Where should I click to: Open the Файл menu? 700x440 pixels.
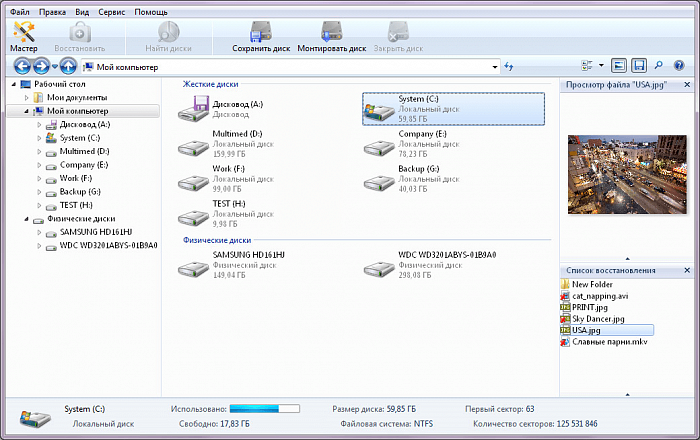[x=20, y=12]
